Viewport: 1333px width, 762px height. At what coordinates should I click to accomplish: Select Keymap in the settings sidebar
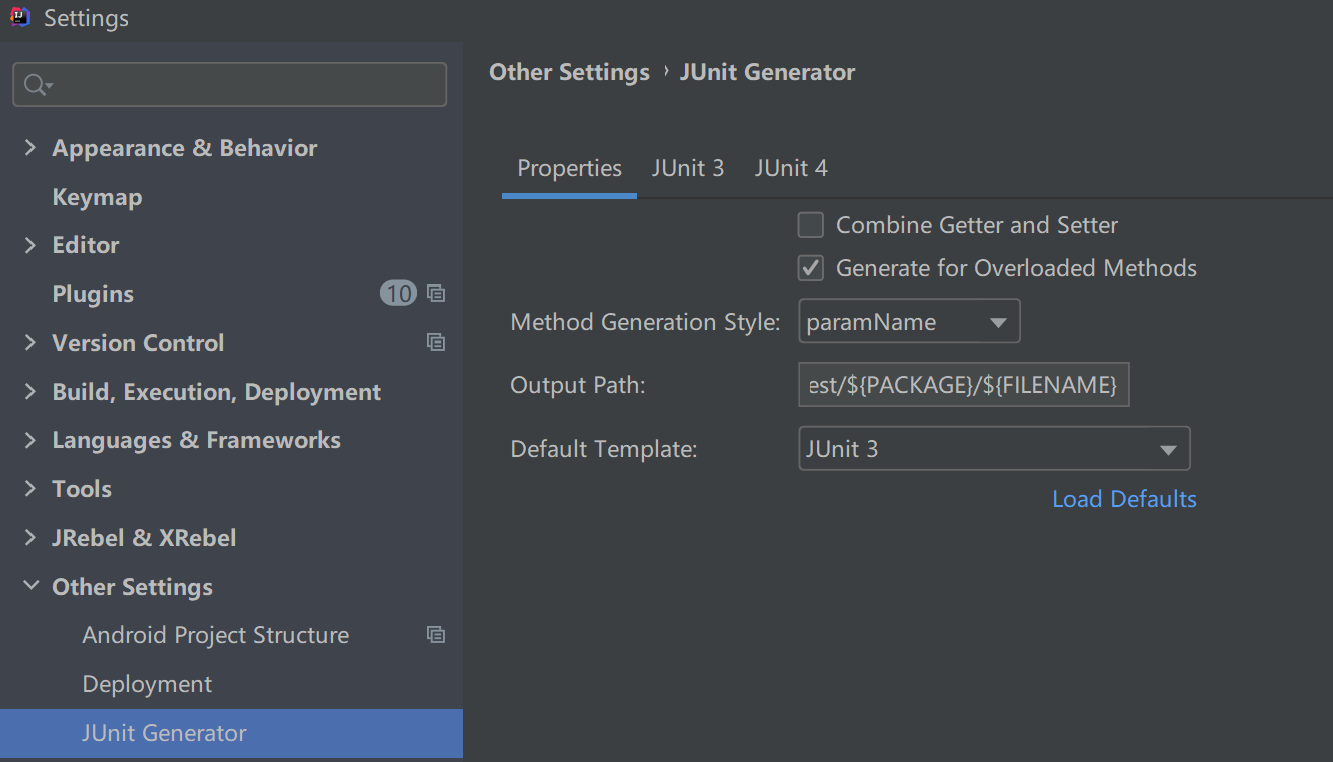[96, 196]
